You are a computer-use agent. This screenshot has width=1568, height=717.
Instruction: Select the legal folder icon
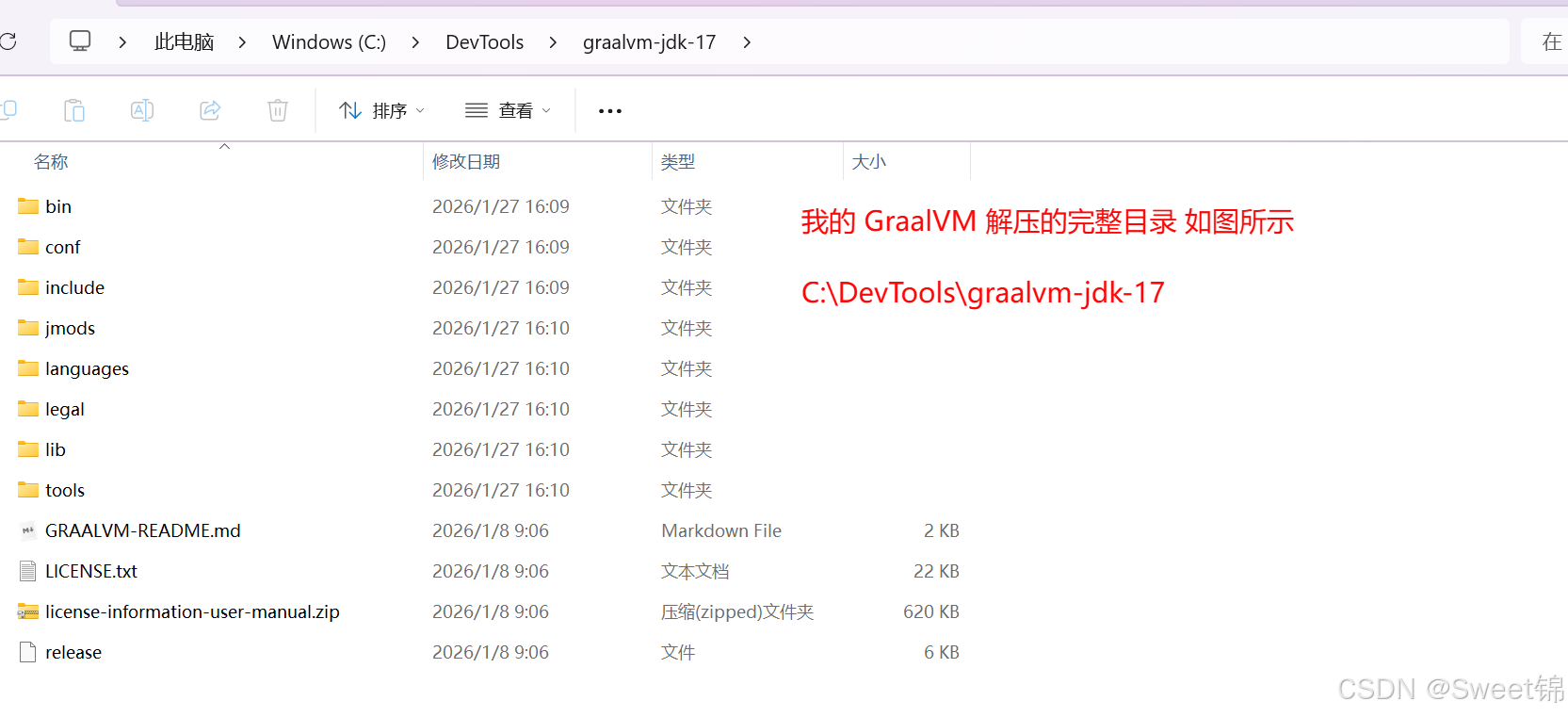tap(28, 409)
